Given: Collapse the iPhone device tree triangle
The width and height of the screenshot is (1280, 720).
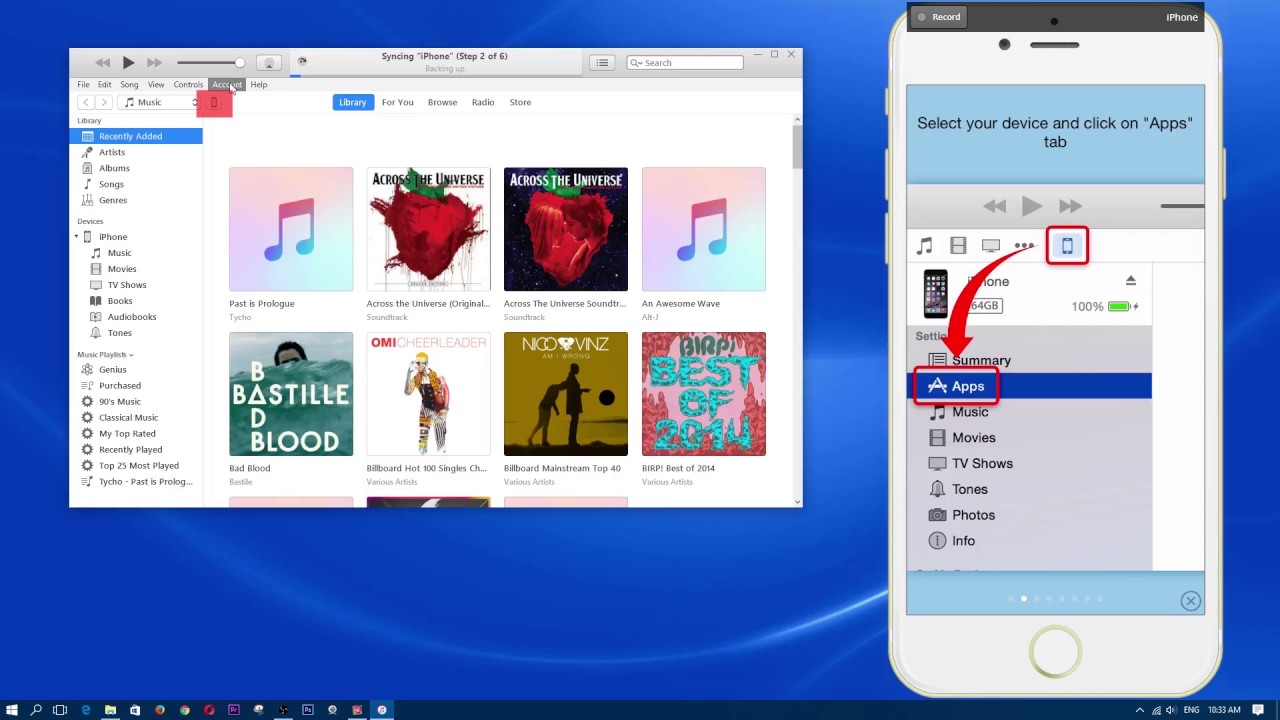Looking at the screenshot, I should 76,237.
